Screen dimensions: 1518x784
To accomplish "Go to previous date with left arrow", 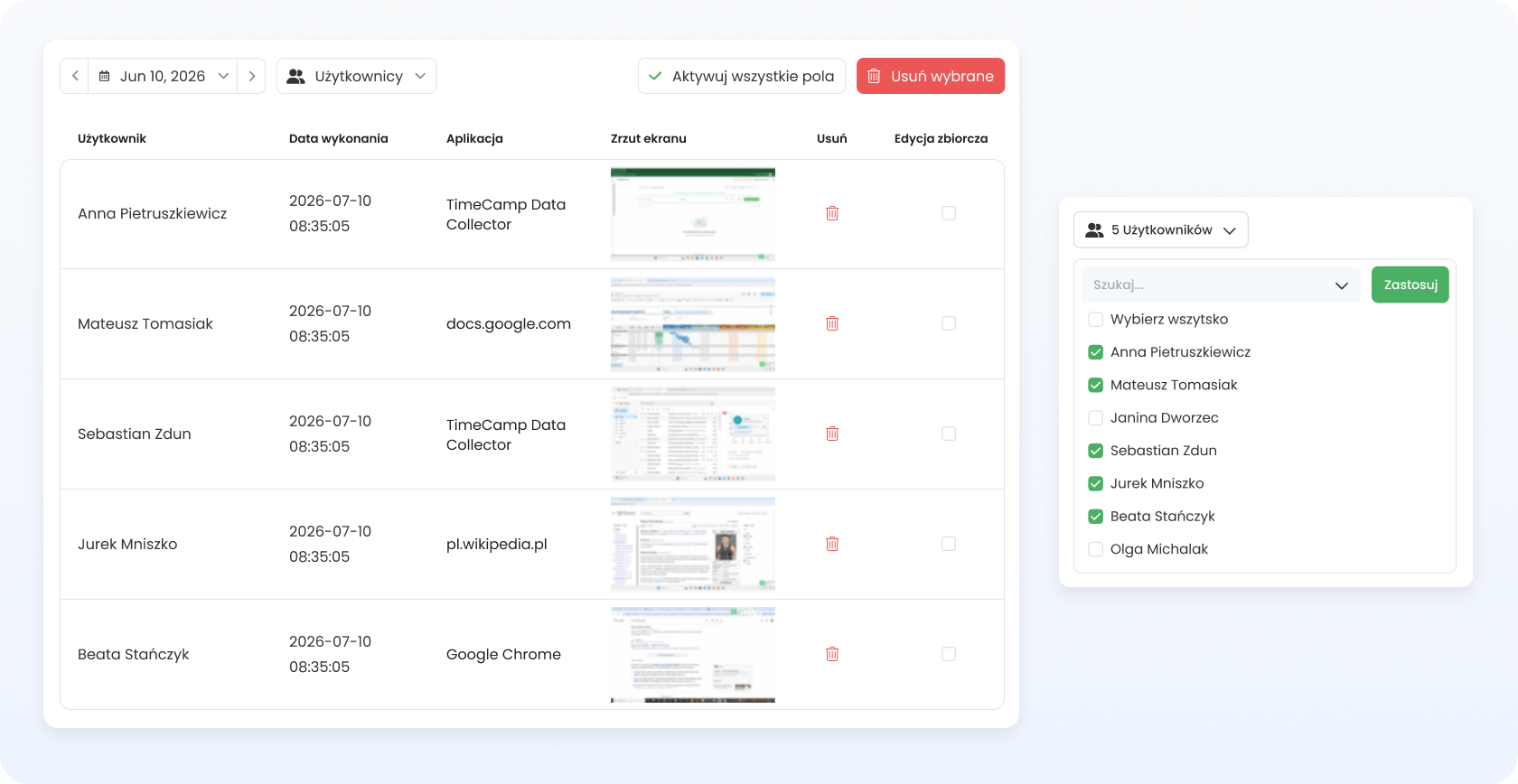I will 75,76.
